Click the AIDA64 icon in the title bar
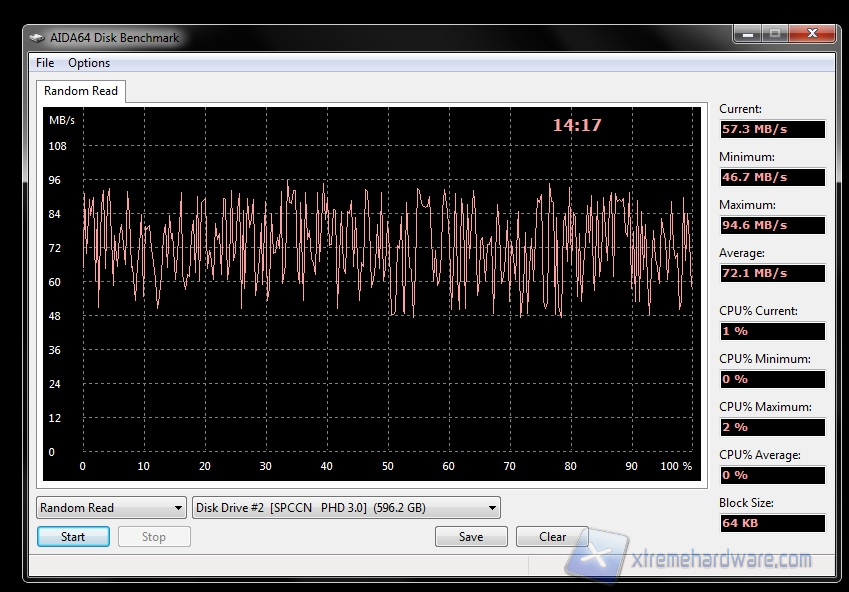Image resolution: width=849 pixels, height=592 pixels. (37, 38)
